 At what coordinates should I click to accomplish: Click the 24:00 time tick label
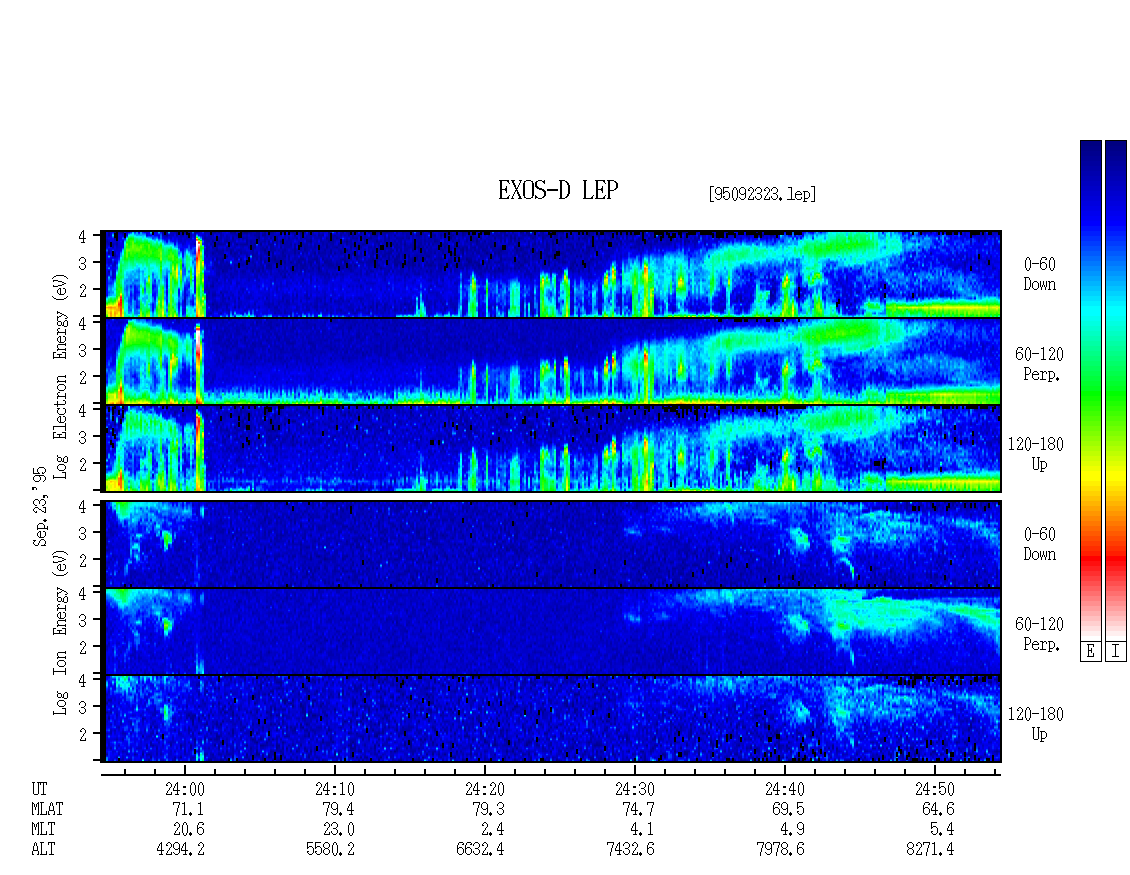(185, 789)
